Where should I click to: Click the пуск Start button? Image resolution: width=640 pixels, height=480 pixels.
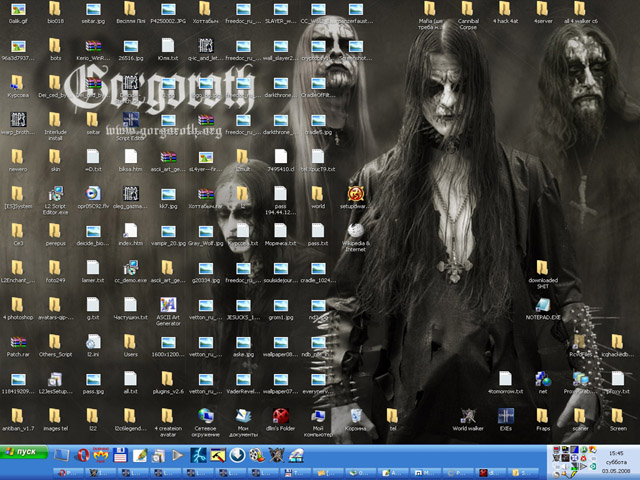(24, 452)
